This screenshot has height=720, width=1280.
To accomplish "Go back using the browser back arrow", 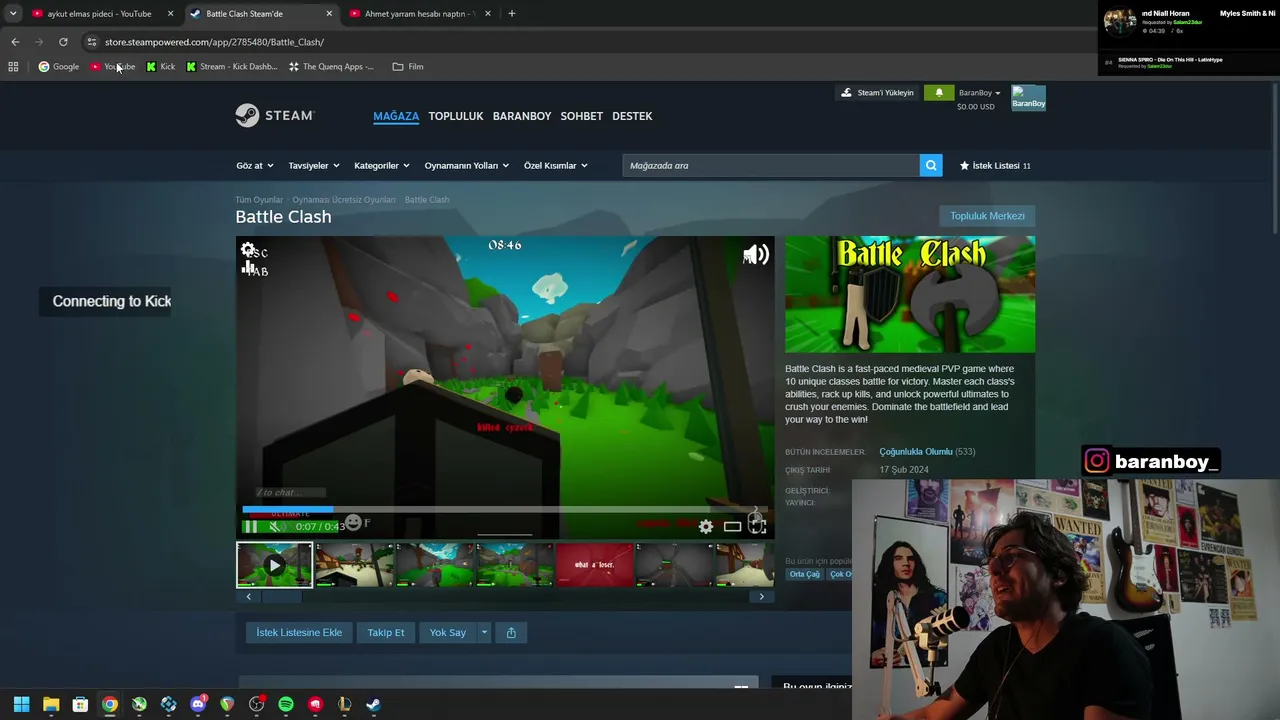I will pyautogui.click(x=15, y=42).
